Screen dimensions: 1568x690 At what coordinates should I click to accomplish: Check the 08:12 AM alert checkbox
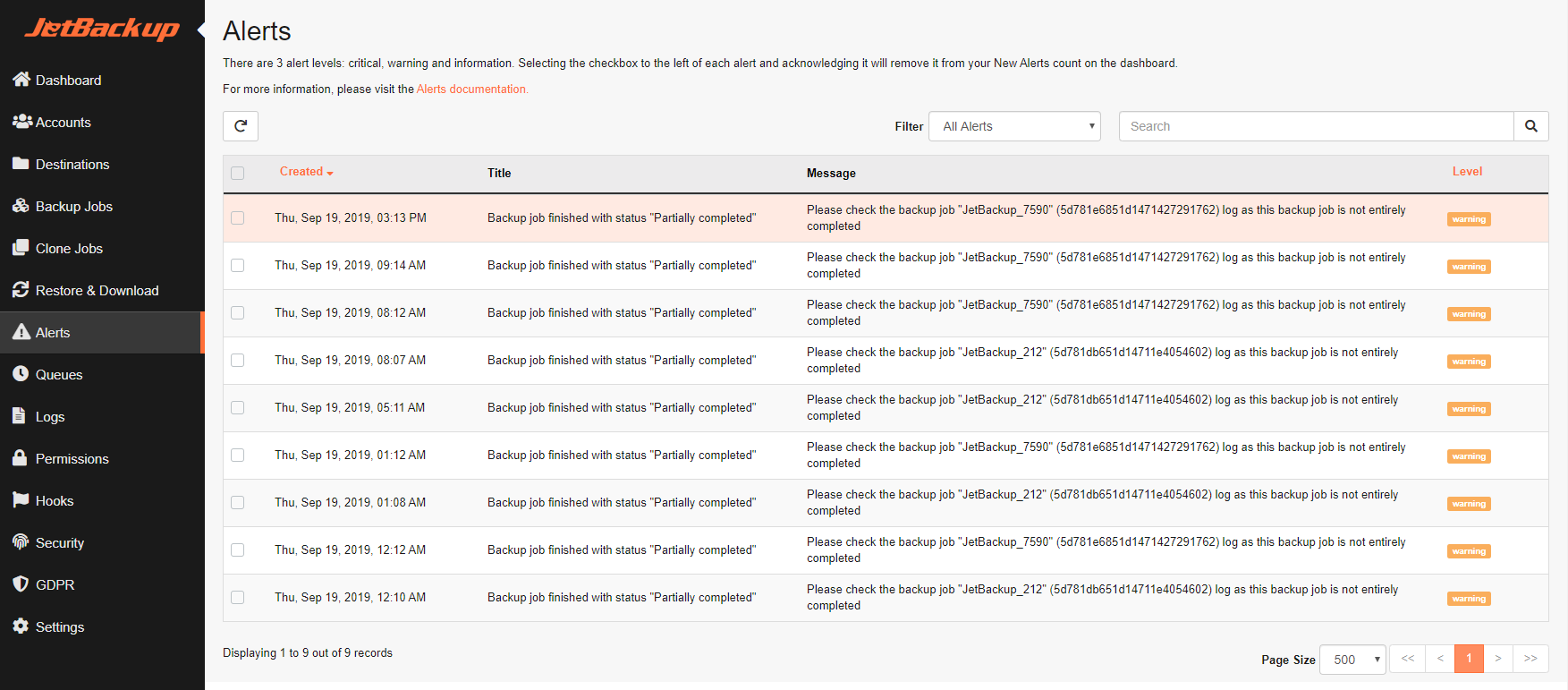(237, 312)
